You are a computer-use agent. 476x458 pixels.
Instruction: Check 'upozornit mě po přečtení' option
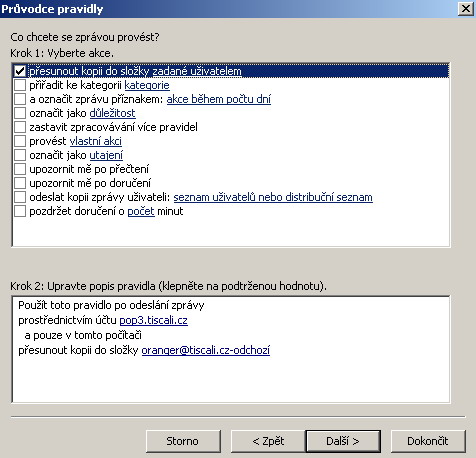tap(20, 169)
